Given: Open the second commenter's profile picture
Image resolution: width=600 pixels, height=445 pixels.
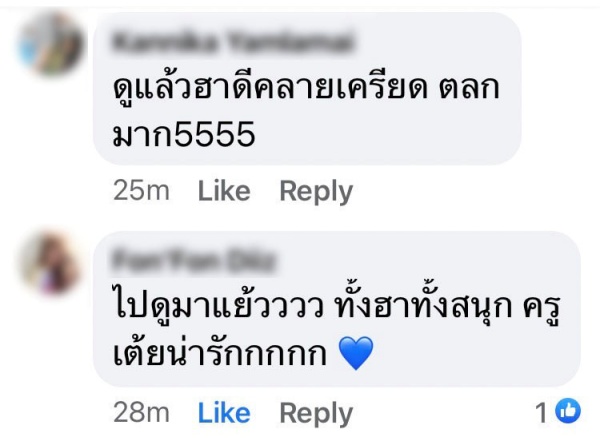Looking at the screenshot, I should tap(51, 263).
